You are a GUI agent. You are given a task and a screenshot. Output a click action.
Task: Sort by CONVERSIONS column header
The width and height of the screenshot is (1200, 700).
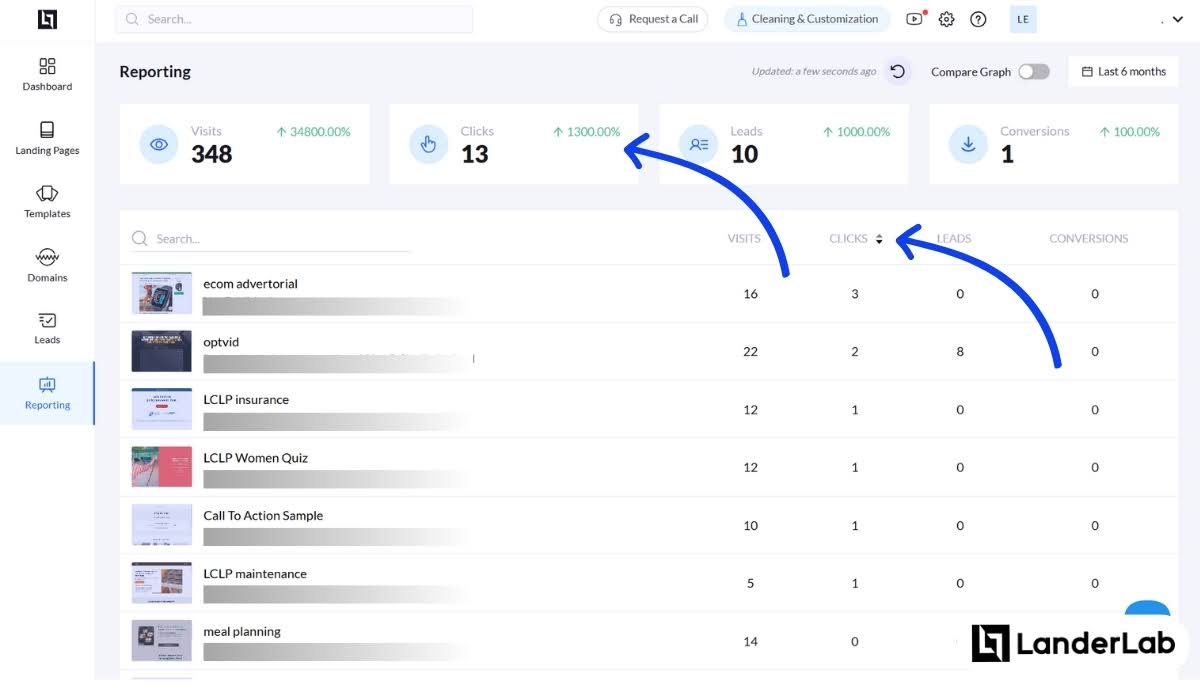click(1088, 239)
